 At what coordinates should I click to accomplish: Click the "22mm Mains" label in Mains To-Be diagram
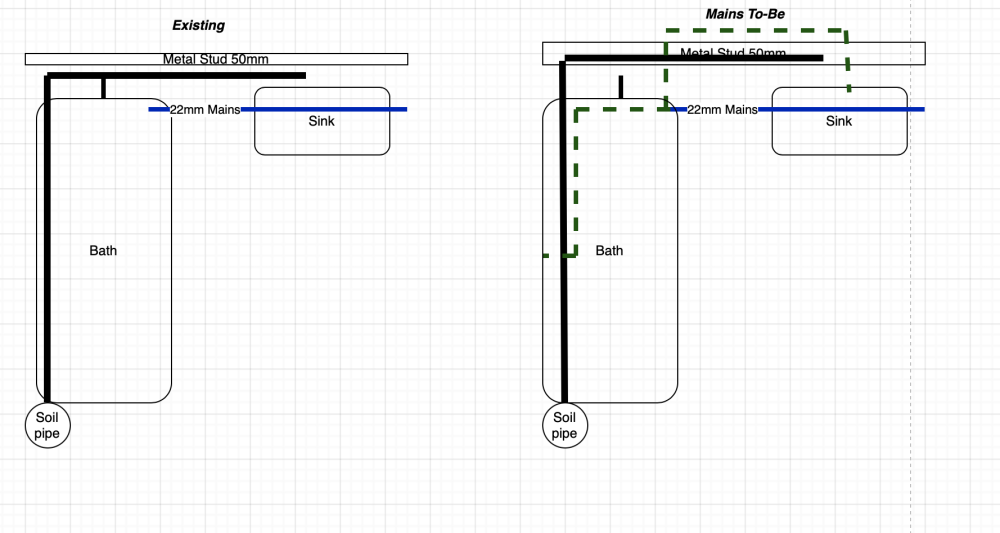tap(722, 110)
